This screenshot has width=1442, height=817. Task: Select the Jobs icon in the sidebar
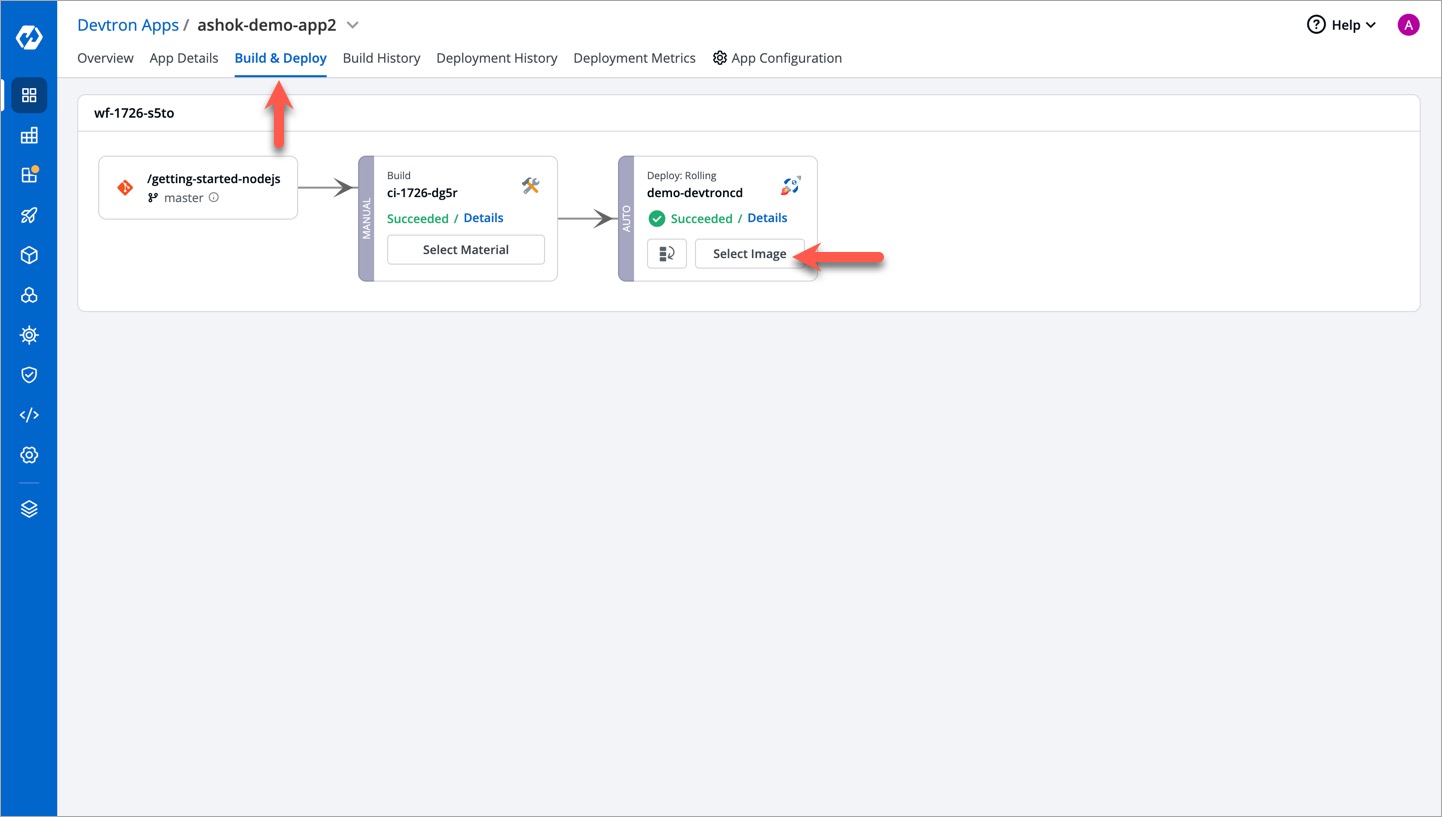tap(28, 135)
